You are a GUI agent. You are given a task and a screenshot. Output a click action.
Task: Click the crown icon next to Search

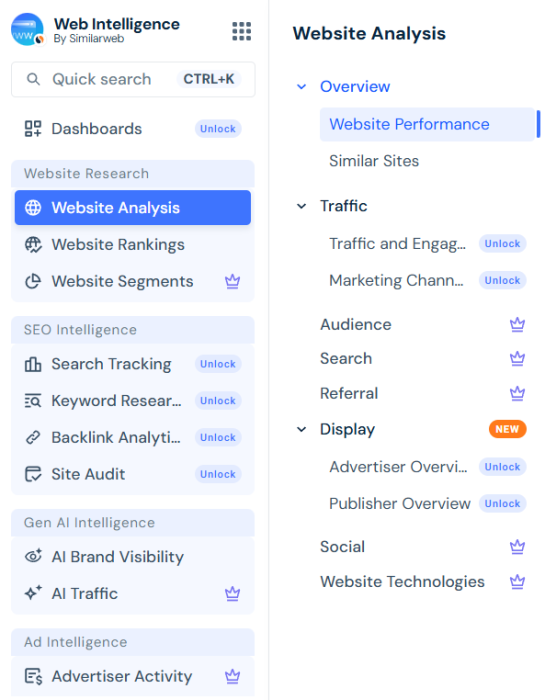click(517, 358)
